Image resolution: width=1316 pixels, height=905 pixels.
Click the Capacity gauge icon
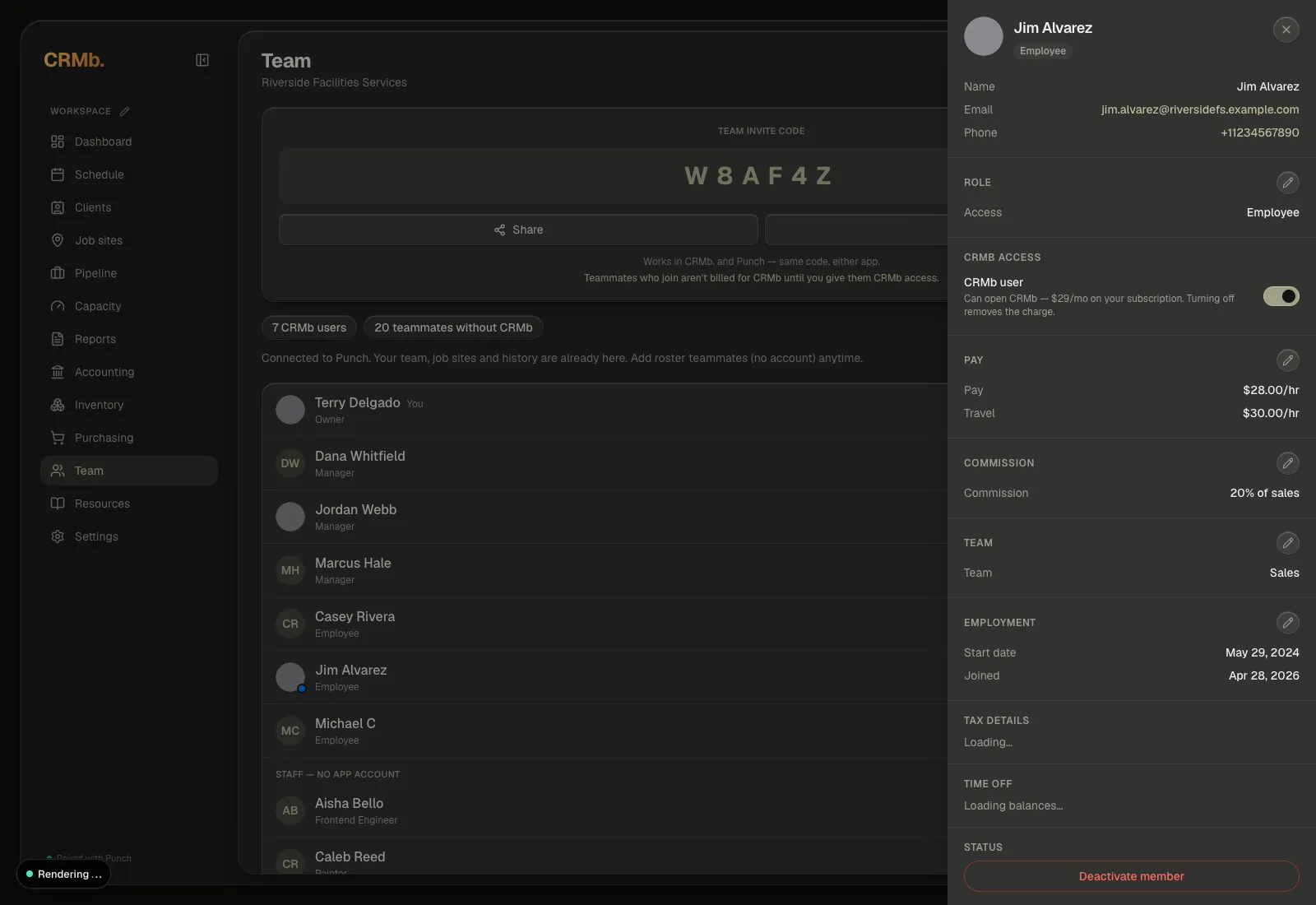point(58,306)
